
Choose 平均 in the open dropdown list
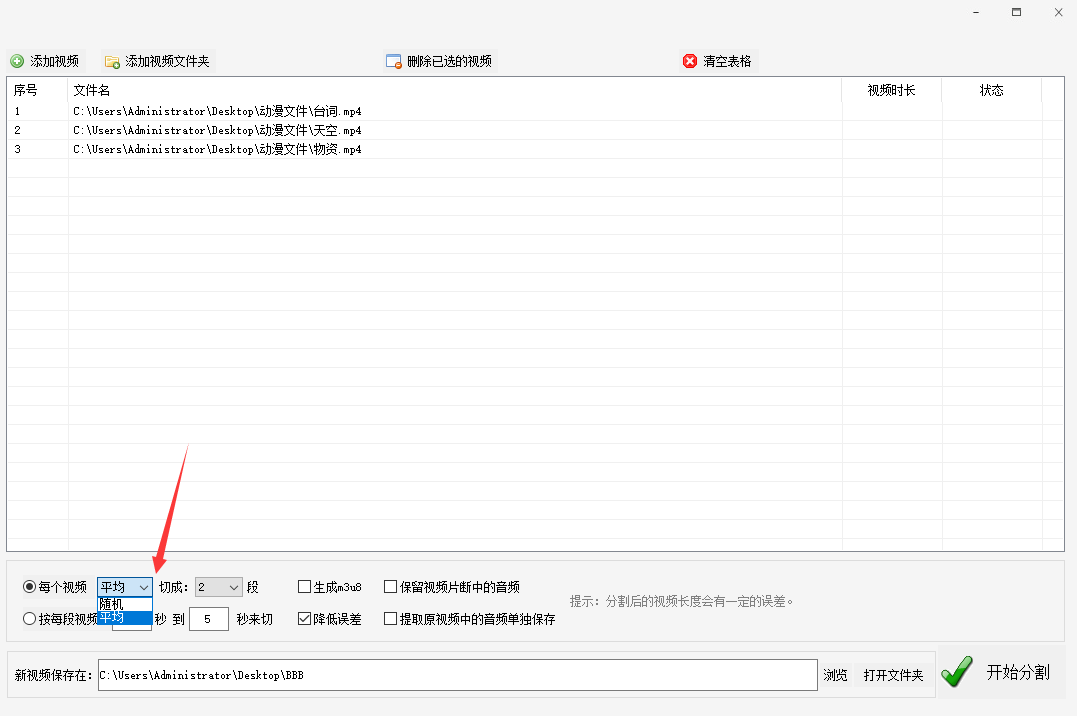(x=124, y=618)
